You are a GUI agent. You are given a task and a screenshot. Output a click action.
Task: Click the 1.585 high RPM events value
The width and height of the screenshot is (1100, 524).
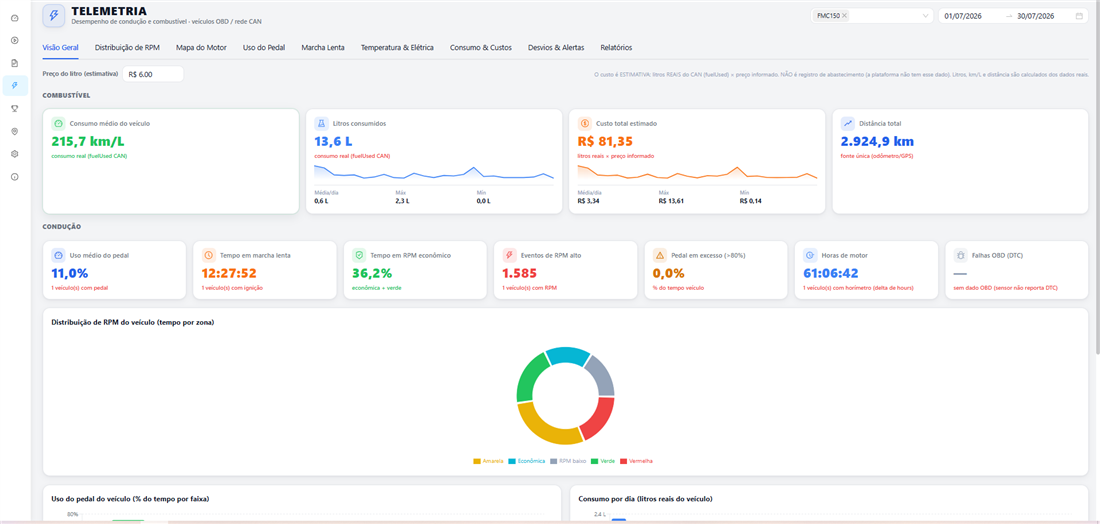(518, 273)
